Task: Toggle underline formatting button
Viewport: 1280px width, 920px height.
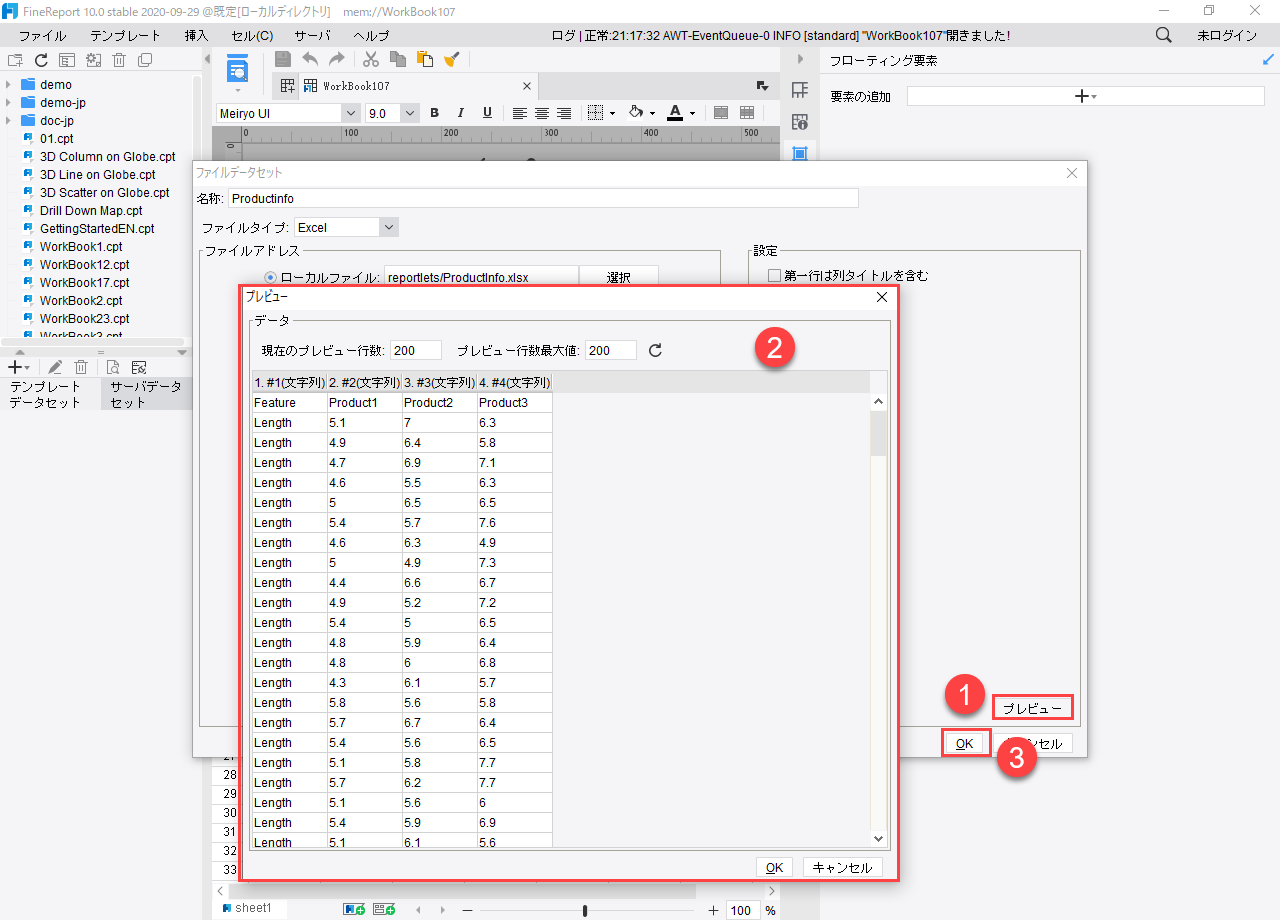Action: point(487,113)
